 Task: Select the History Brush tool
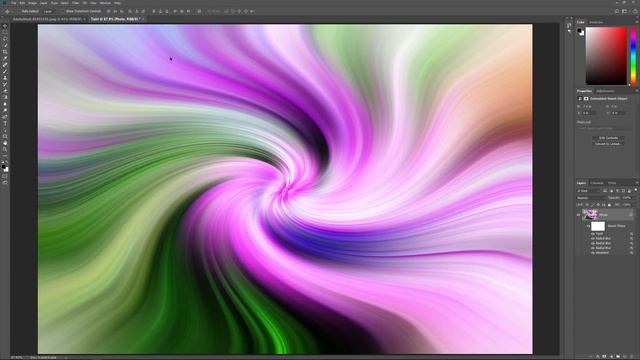(5, 84)
